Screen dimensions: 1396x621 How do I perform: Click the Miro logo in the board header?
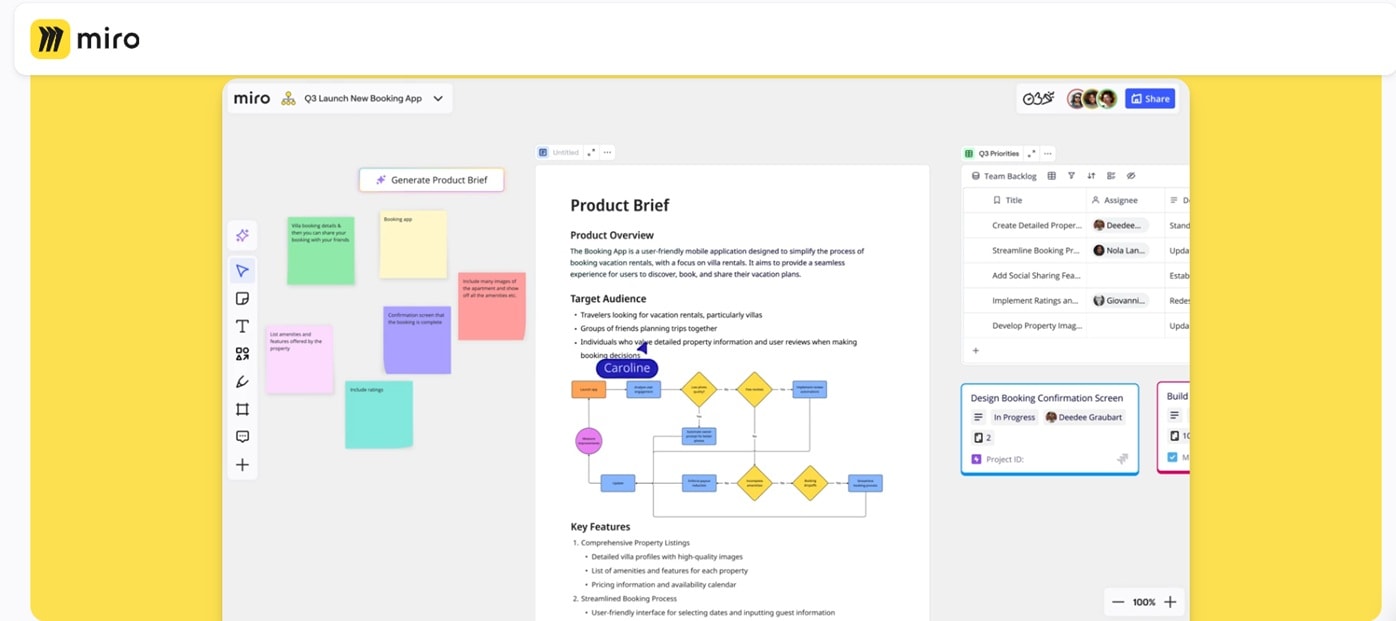[252, 98]
